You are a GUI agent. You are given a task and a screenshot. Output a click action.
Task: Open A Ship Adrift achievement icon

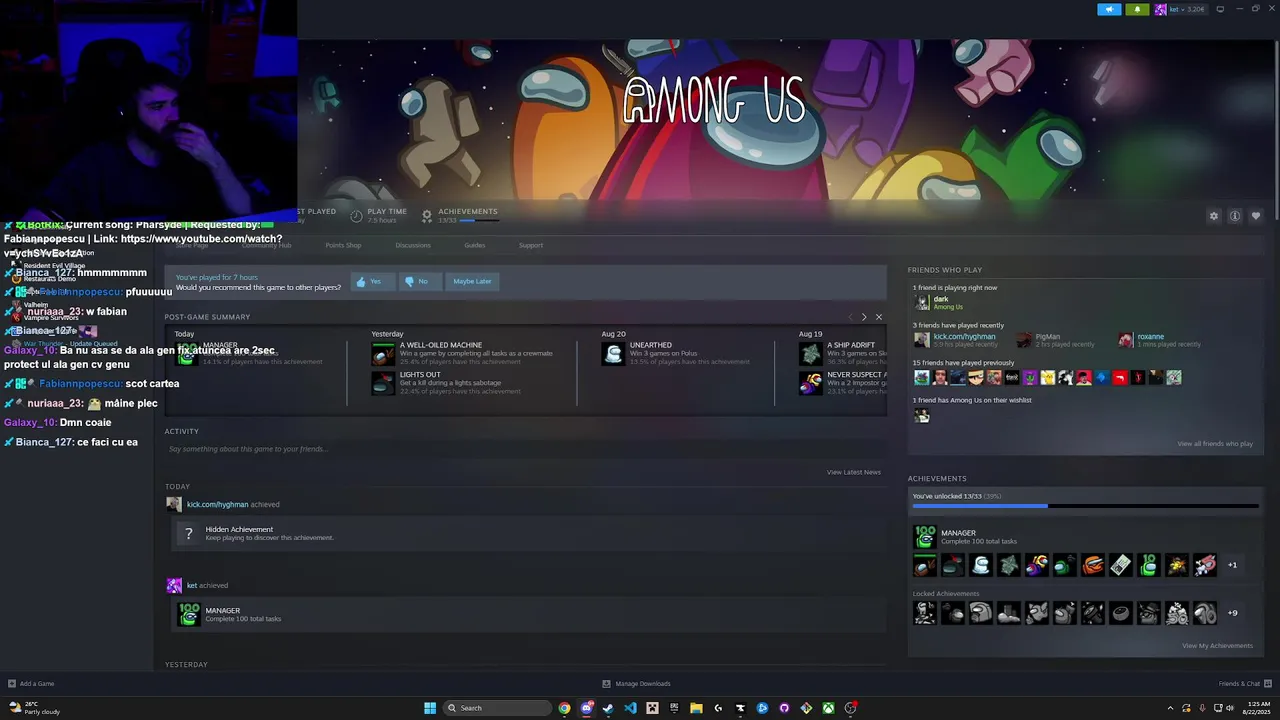click(x=810, y=354)
